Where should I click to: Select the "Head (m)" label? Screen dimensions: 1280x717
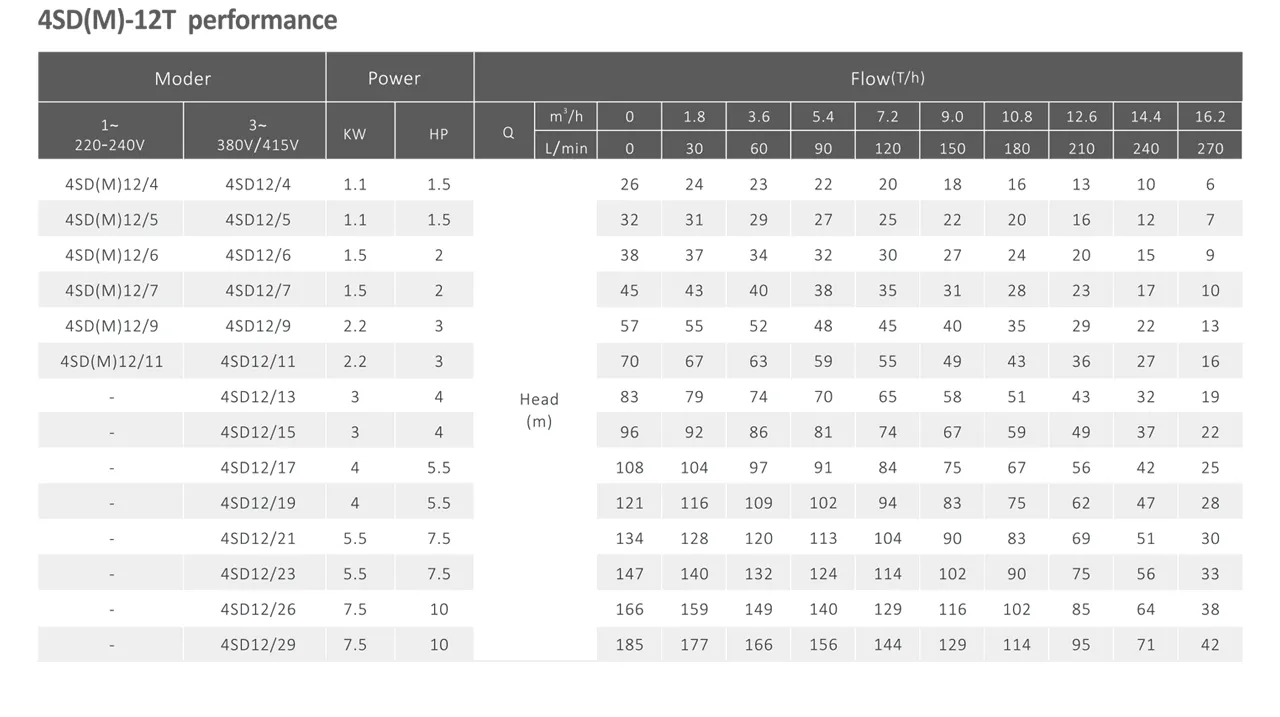click(539, 410)
